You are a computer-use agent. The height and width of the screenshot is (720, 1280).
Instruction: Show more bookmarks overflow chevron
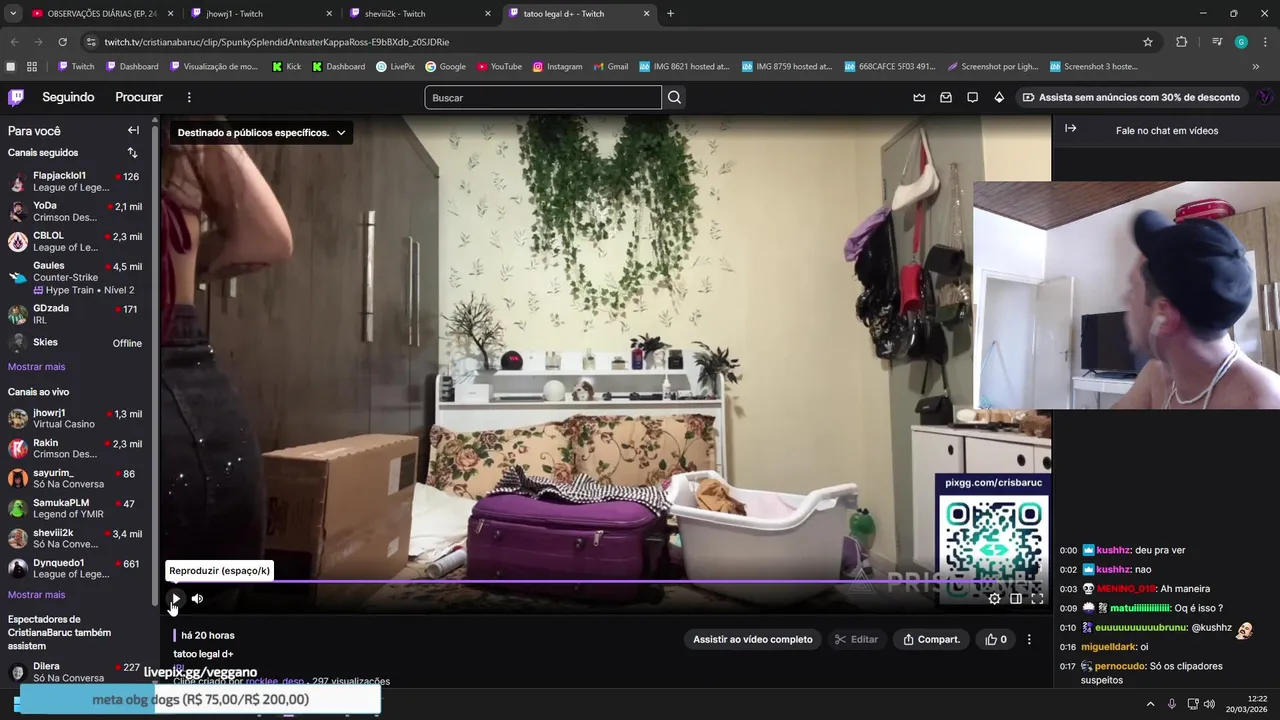[x=1256, y=67]
